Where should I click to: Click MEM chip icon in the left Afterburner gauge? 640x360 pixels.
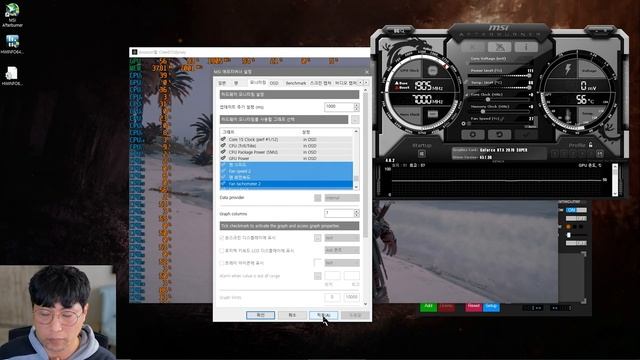tap(433, 114)
